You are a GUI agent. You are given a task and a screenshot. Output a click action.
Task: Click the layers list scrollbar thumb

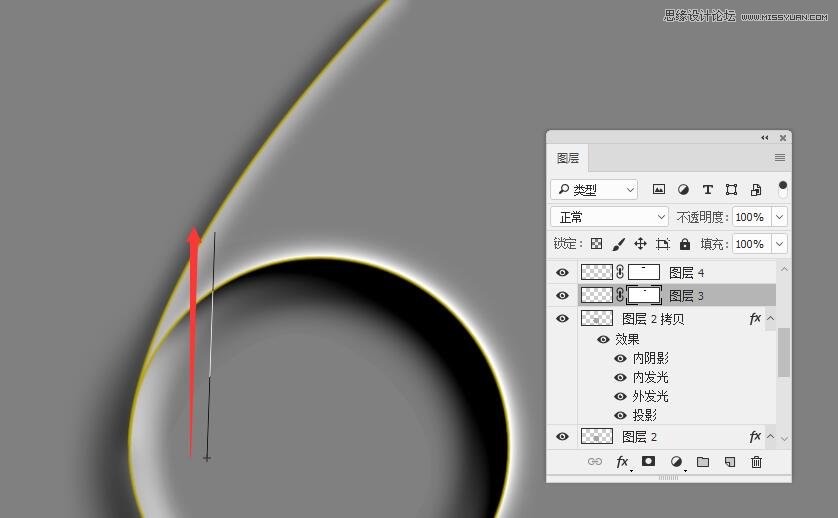(783, 353)
